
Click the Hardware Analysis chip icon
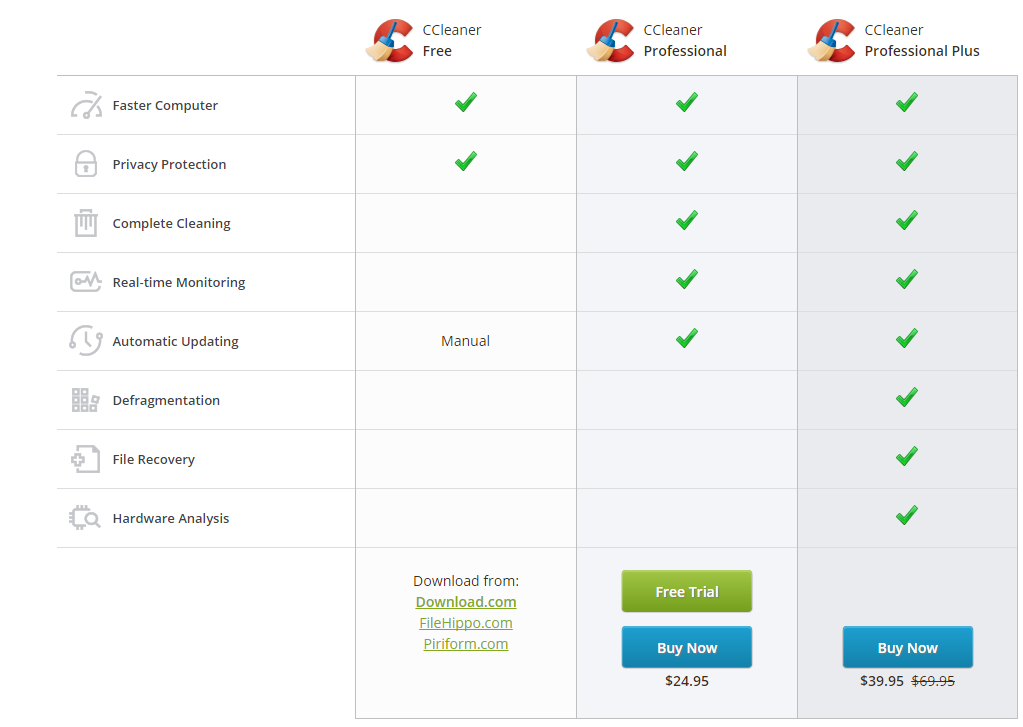point(86,518)
